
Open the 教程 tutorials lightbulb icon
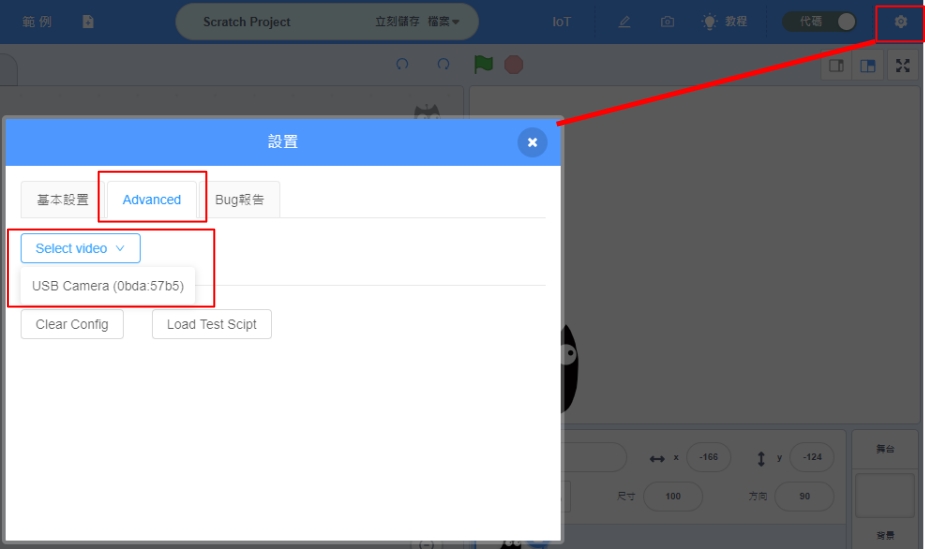(x=709, y=21)
